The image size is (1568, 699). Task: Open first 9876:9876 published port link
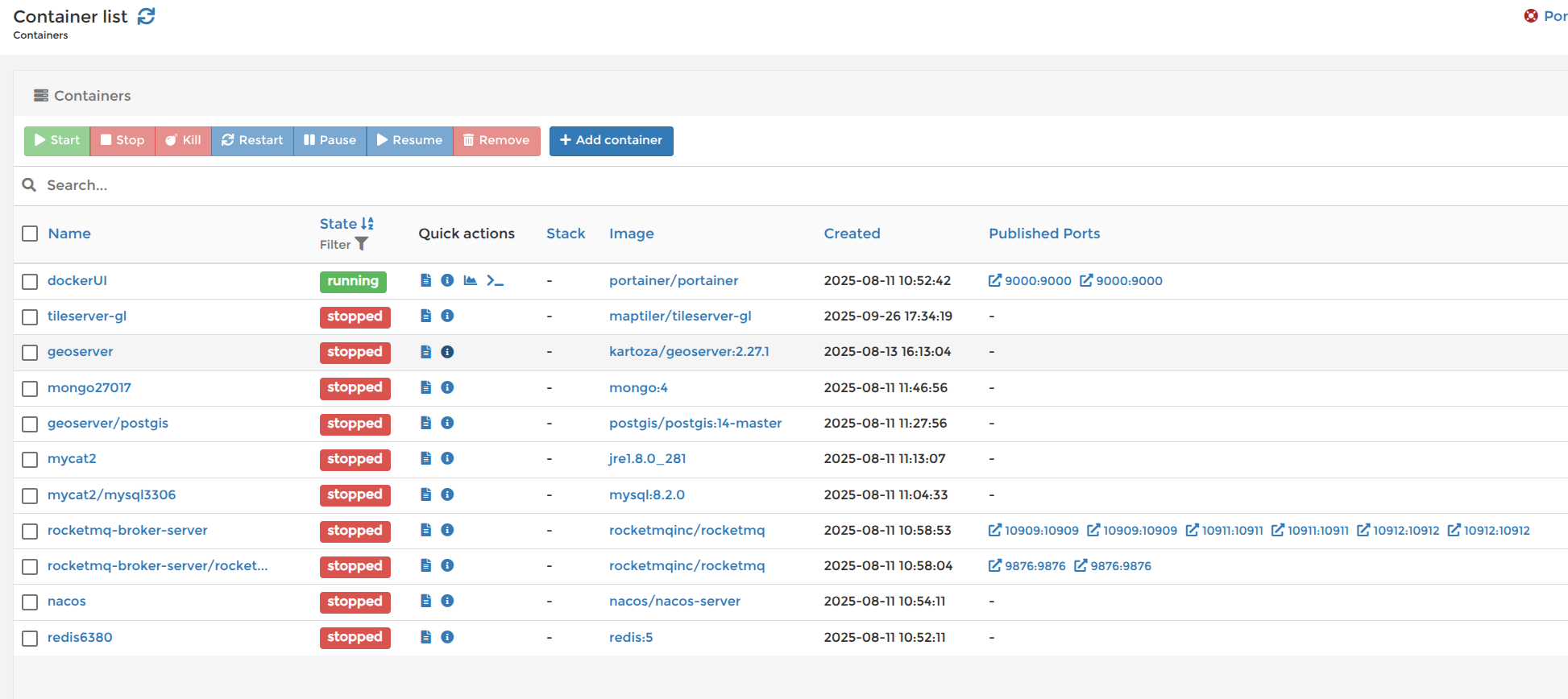1027,566
